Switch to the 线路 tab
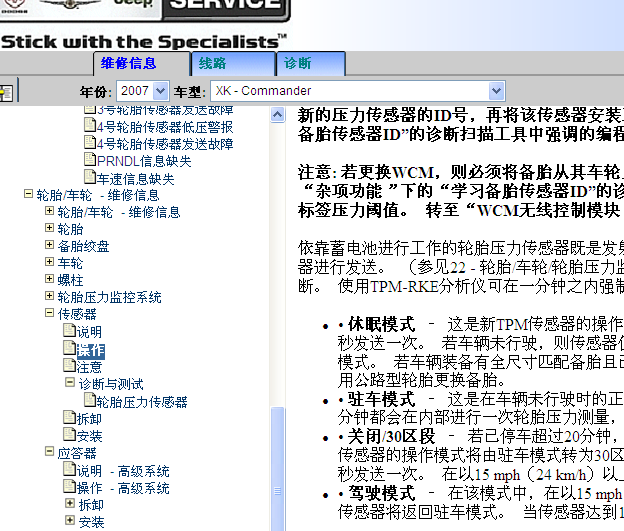Image resolution: width=624 pixels, height=531 pixels. 234,64
